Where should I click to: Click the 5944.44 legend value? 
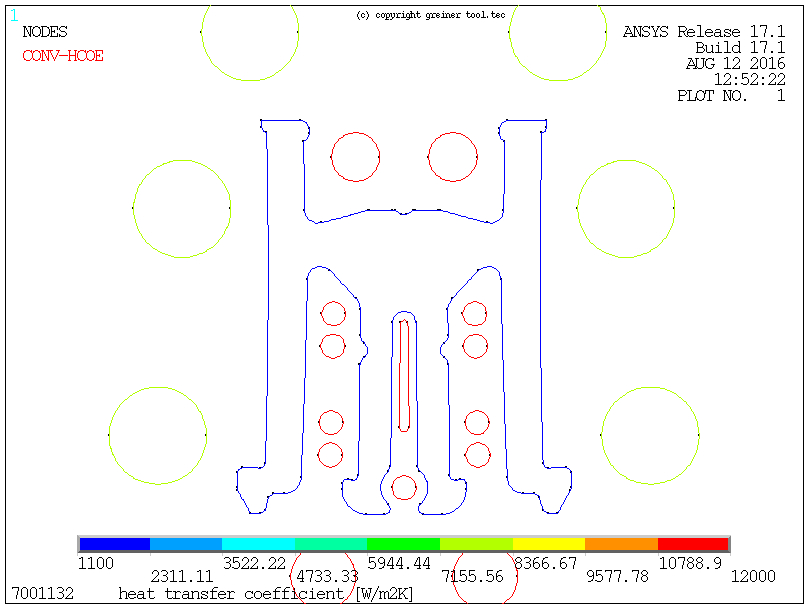[399, 563]
